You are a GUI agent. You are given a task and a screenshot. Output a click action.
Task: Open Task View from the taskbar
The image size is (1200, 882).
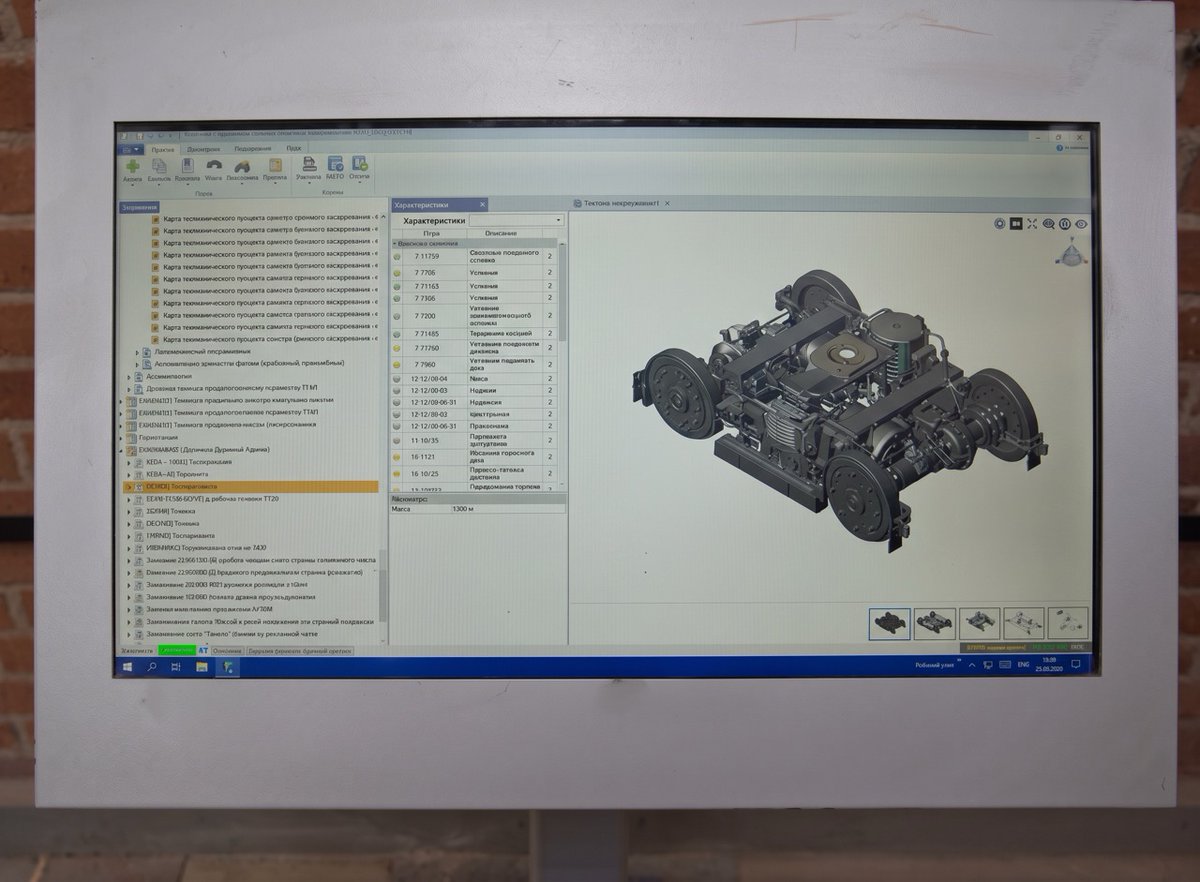point(177,666)
